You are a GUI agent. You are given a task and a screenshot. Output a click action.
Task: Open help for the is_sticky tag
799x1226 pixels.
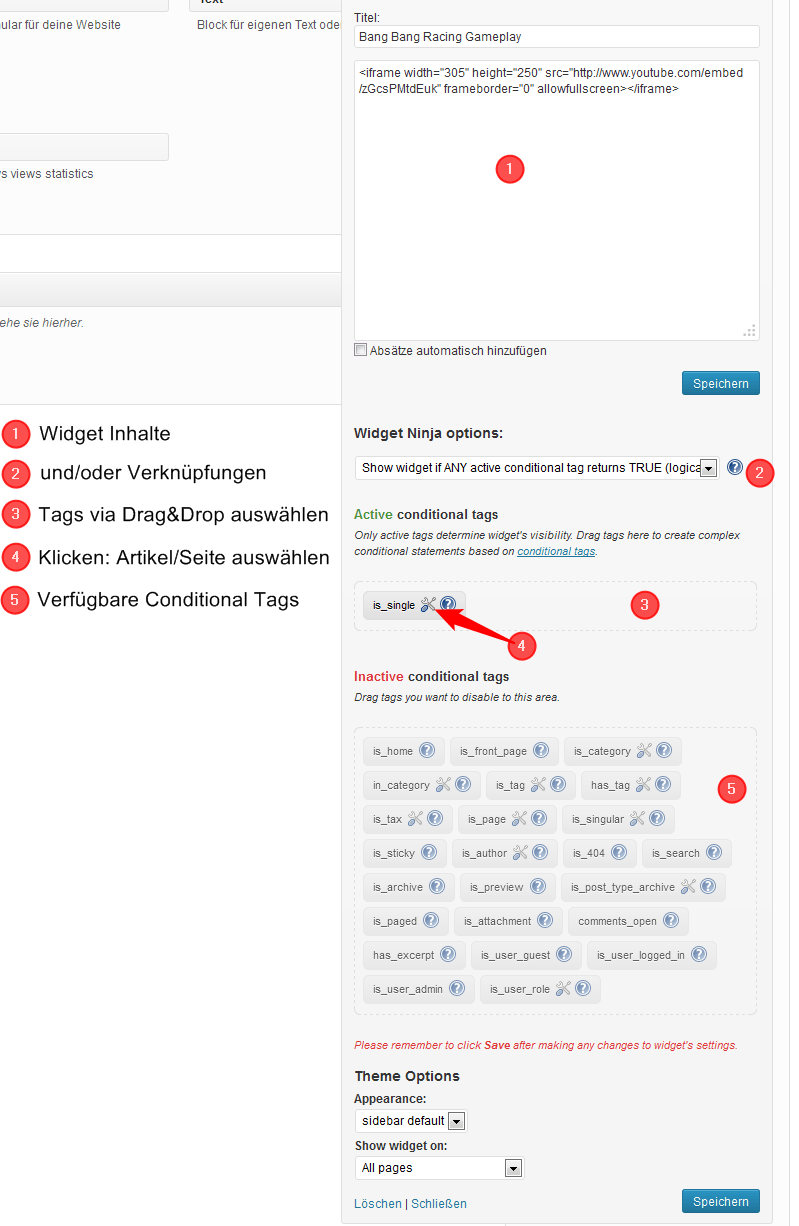coord(429,853)
